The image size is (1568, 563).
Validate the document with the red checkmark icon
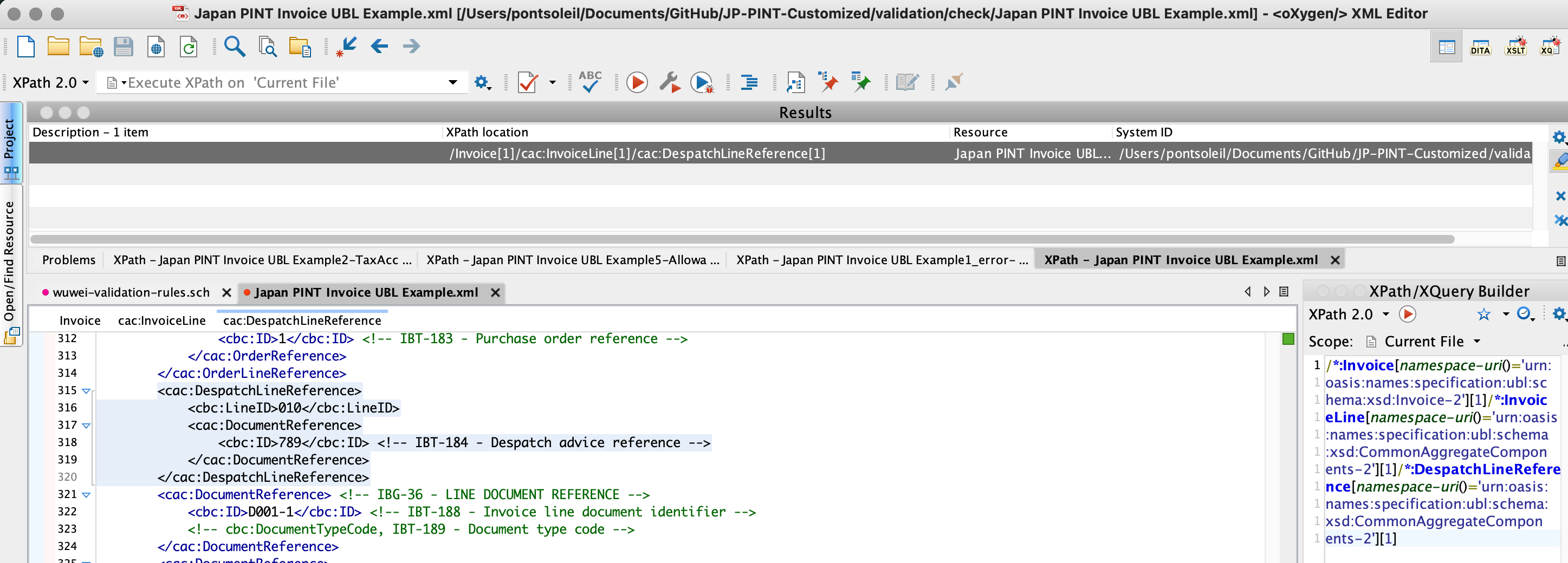(x=527, y=82)
